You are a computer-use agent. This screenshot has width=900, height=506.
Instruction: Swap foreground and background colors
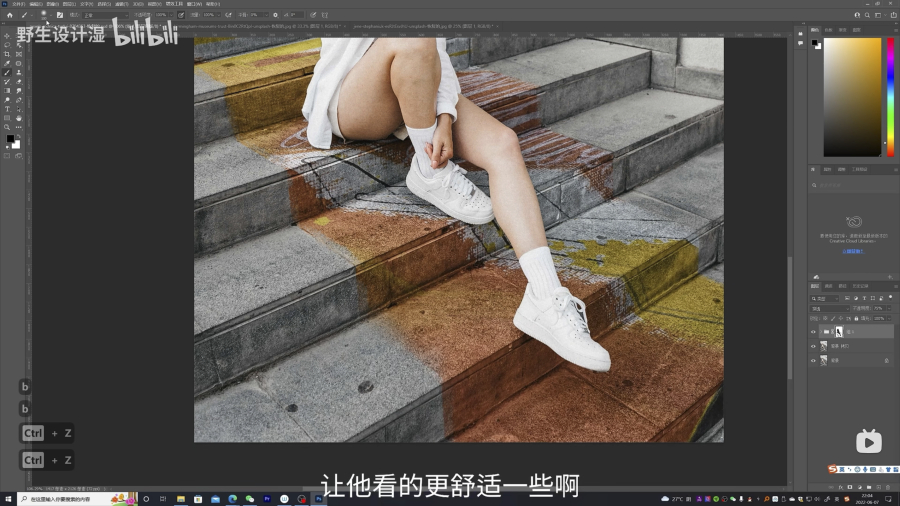point(18,137)
